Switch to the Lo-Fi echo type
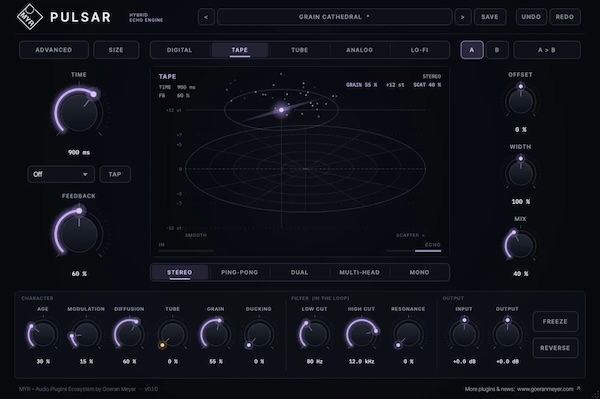This screenshot has width=600, height=399. [x=419, y=50]
